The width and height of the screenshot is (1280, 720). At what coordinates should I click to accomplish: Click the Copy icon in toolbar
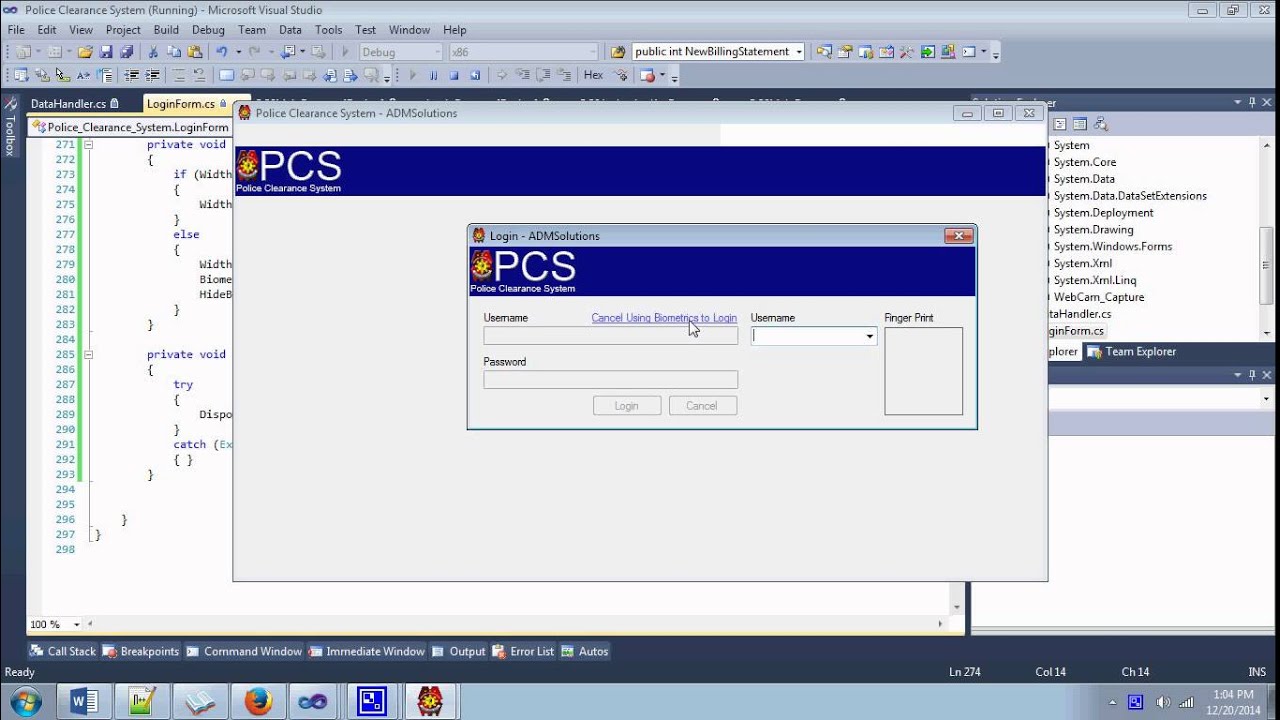173,52
